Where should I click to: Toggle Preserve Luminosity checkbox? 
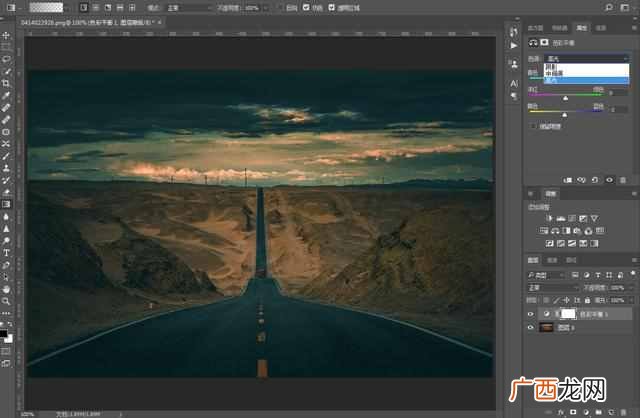(x=533, y=126)
